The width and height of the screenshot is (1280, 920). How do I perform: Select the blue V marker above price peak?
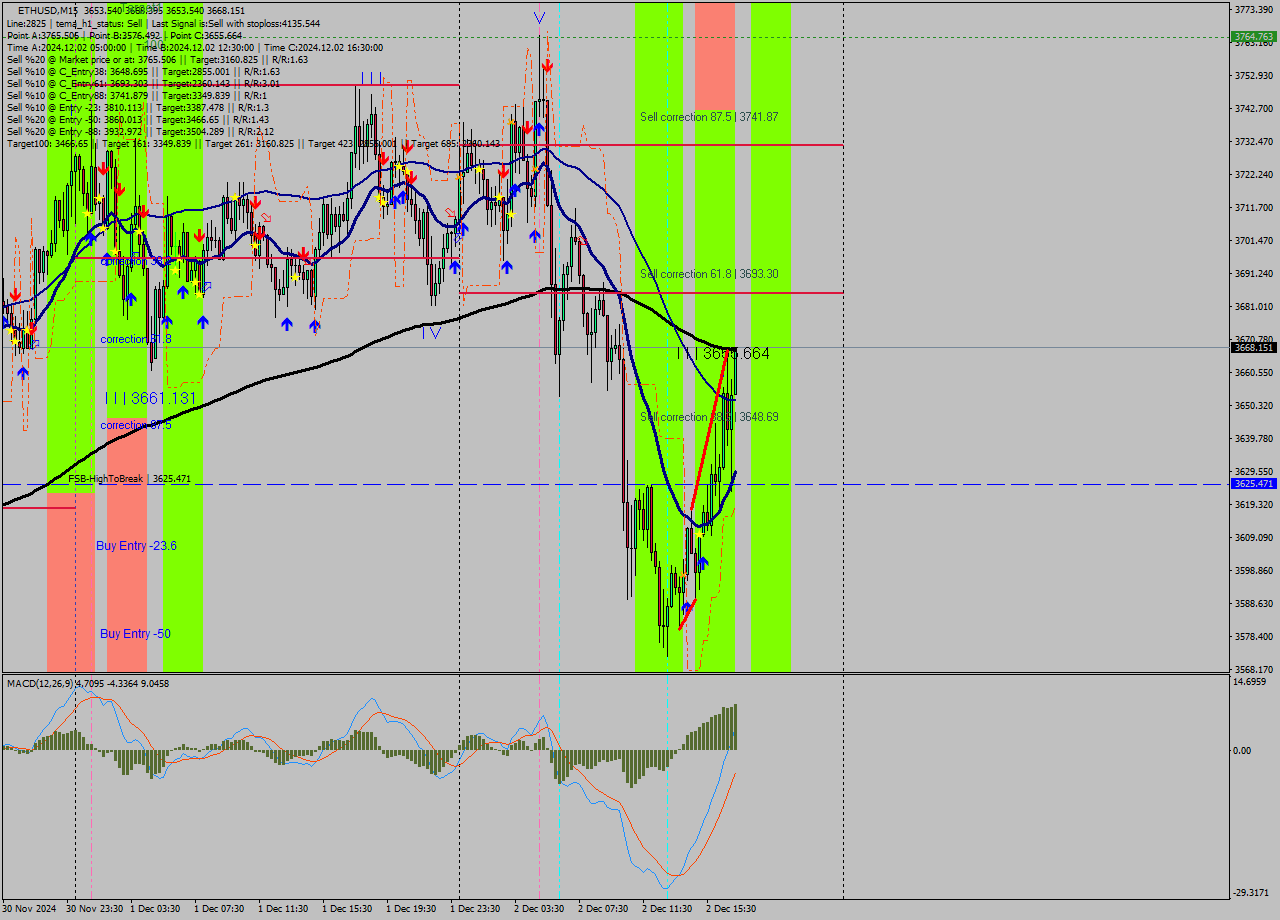540,17
